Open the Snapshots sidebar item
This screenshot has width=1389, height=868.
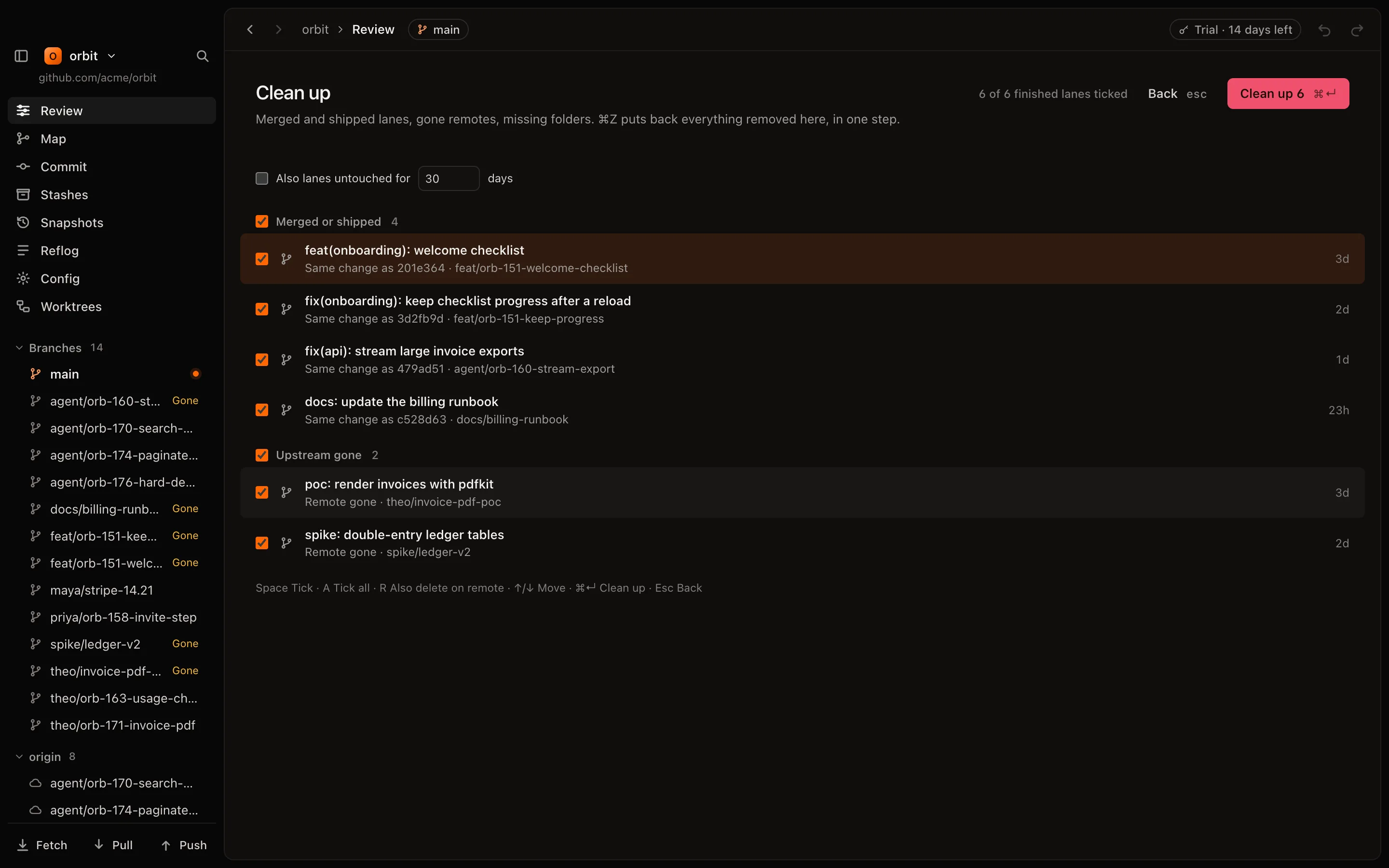(112, 223)
